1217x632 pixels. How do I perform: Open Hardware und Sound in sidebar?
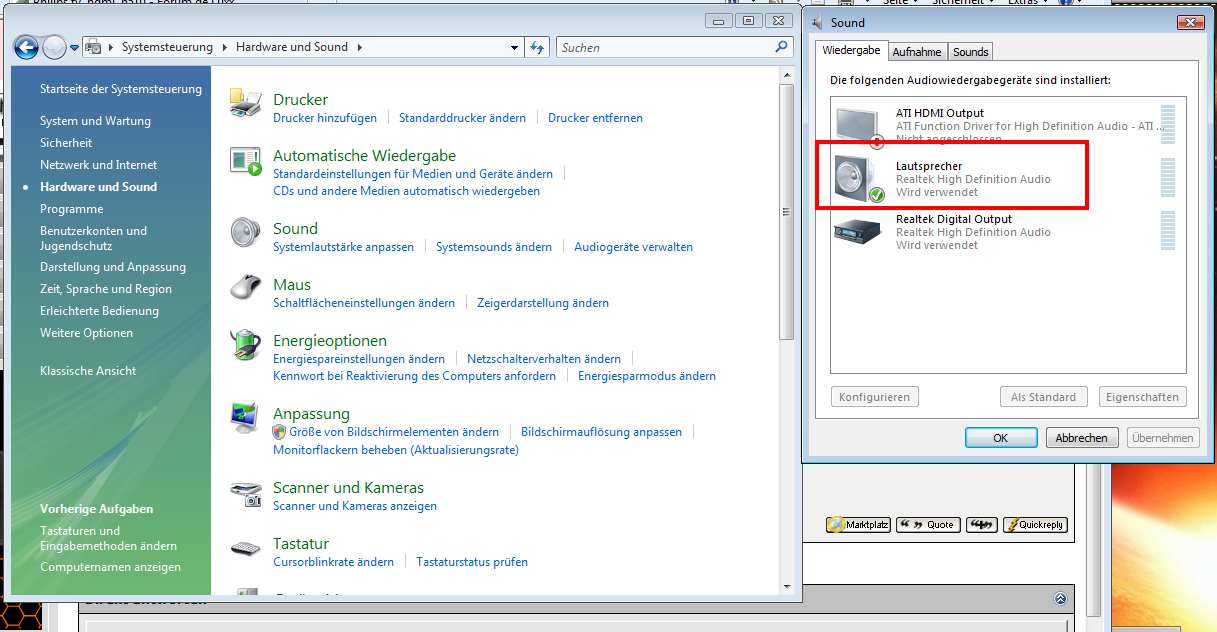tap(98, 187)
